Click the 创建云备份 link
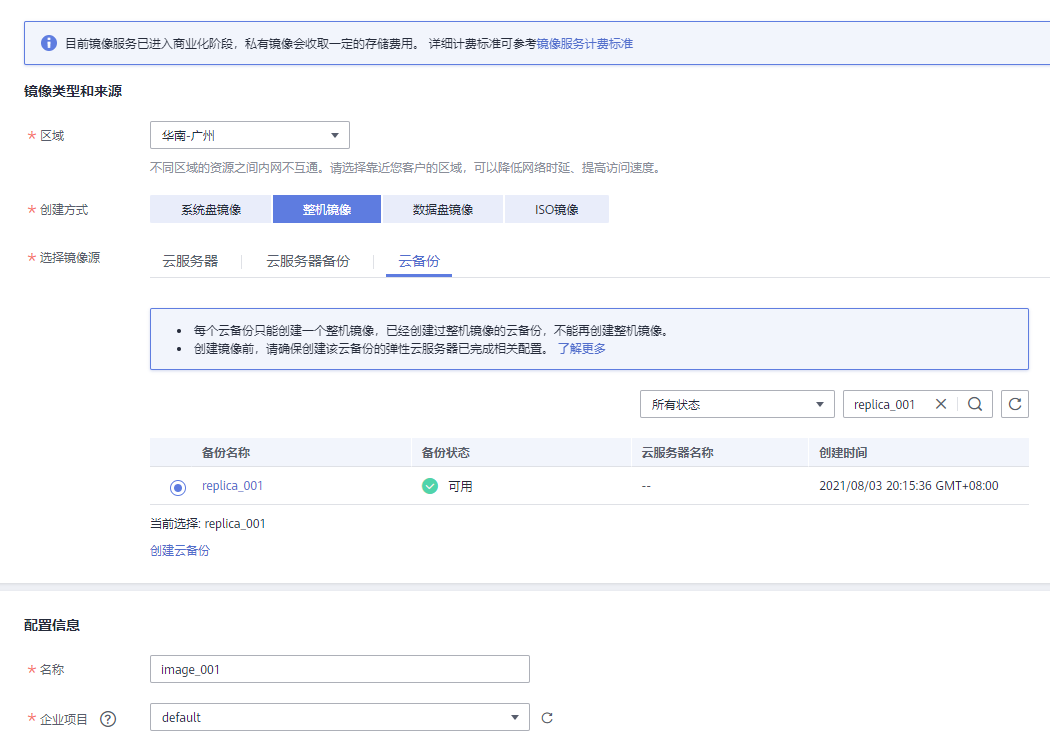 [180, 550]
